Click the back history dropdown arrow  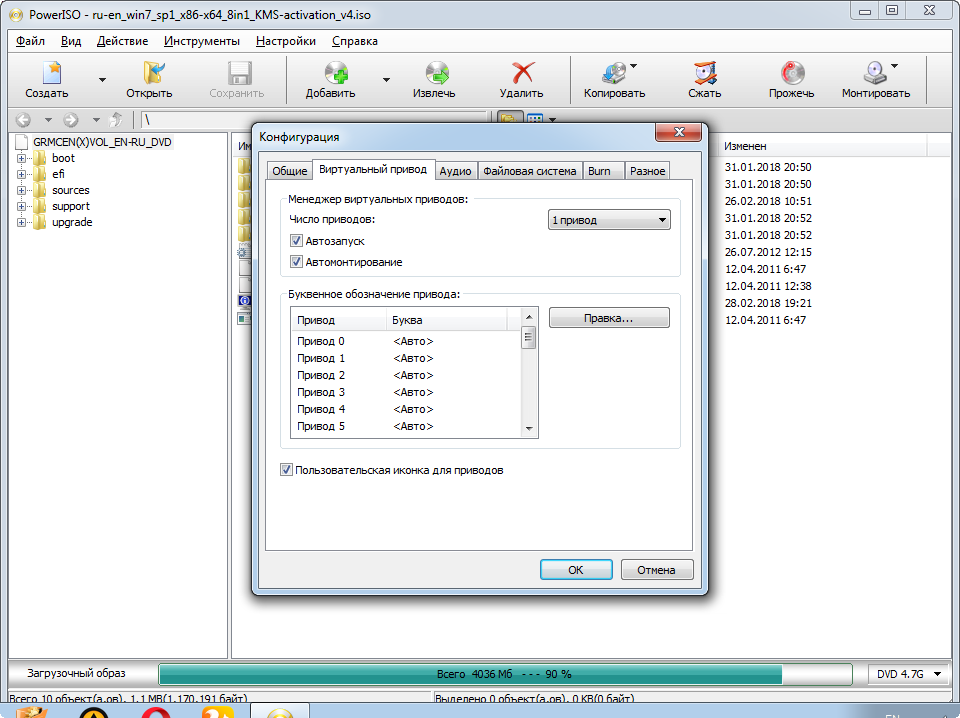[x=48, y=120]
